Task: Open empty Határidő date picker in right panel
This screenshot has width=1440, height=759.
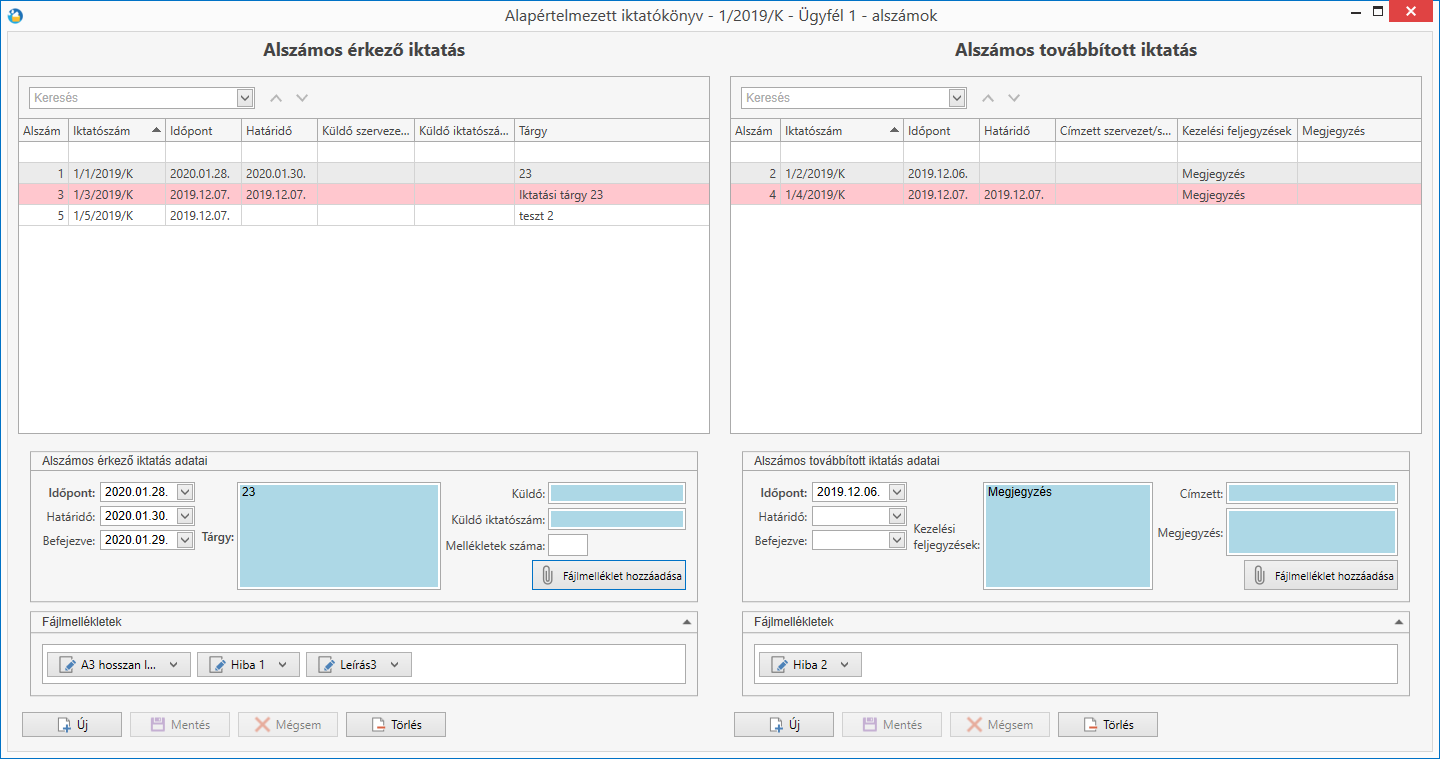Action: [x=897, y=516]
